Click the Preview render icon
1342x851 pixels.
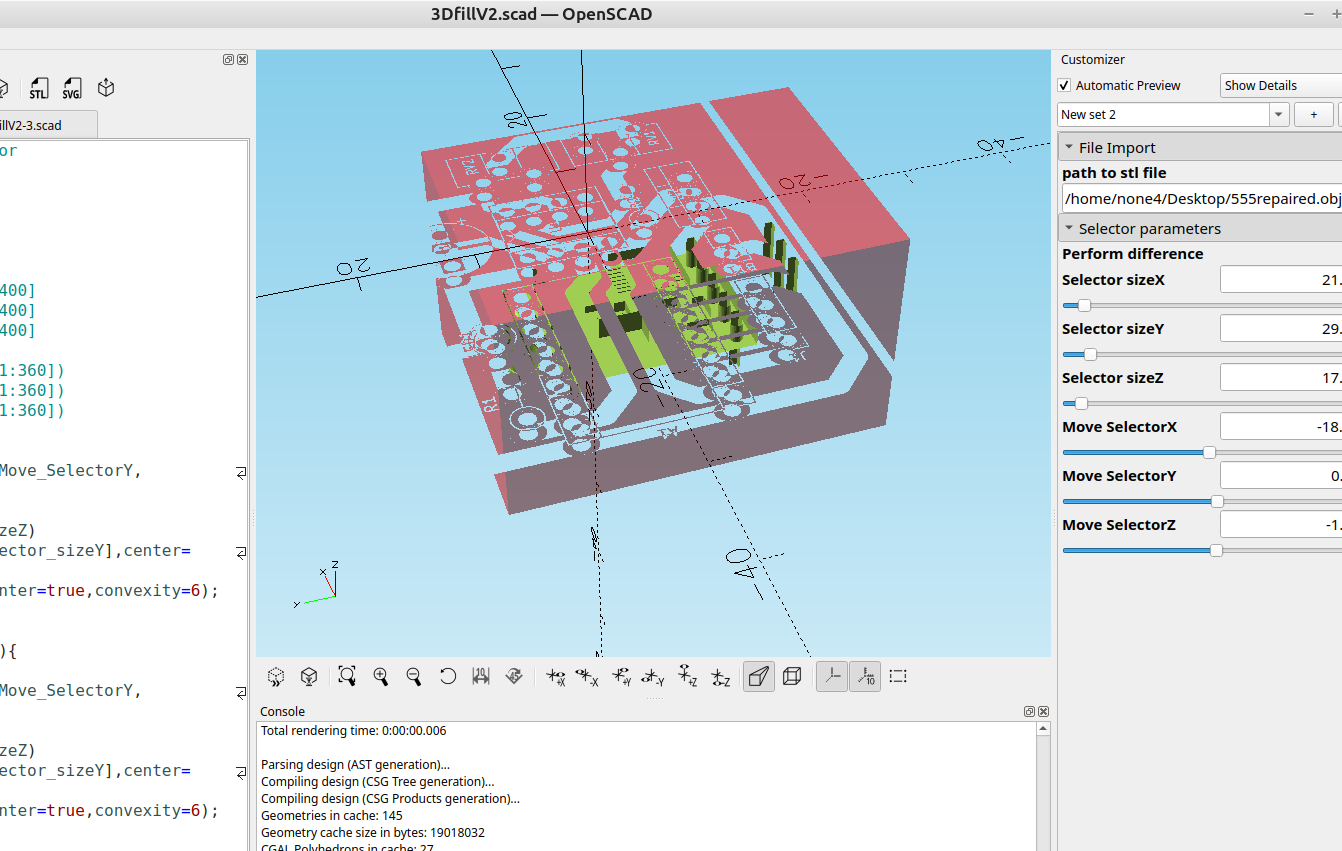click(277, 676)
